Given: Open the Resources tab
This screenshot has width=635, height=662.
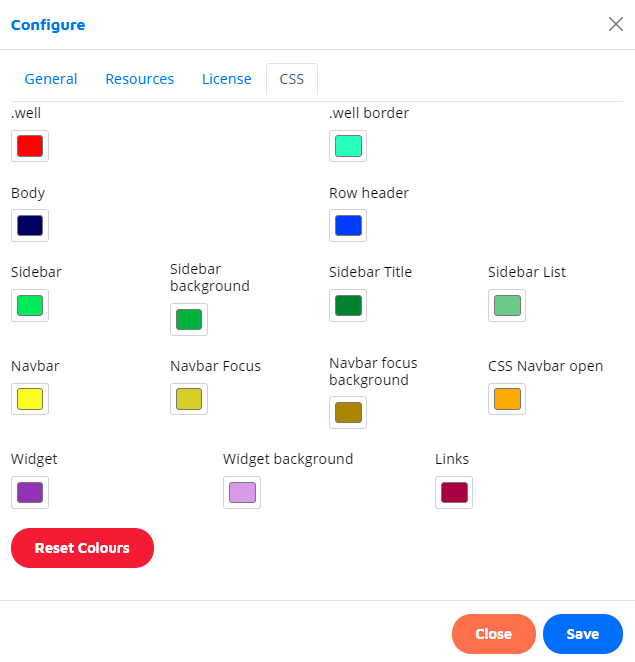Looking at the screenshot, I should click(x=139, y=79).
